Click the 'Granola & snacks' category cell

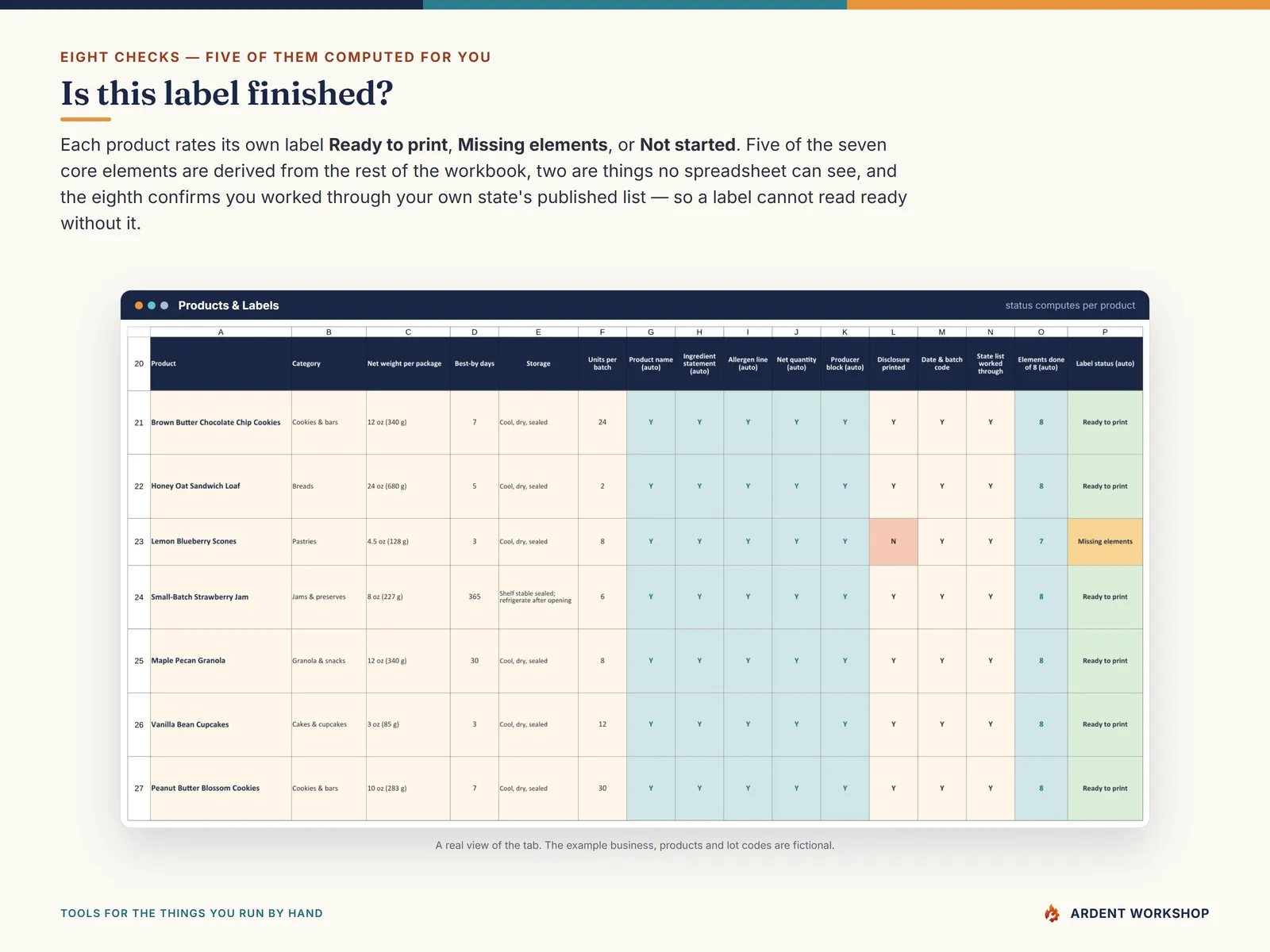329,661
